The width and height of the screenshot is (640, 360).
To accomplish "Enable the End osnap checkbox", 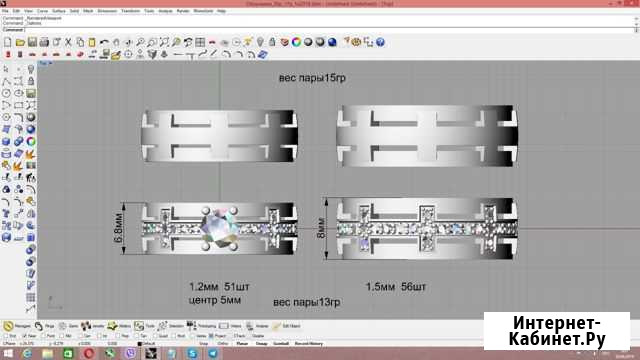I will (10, 336).
